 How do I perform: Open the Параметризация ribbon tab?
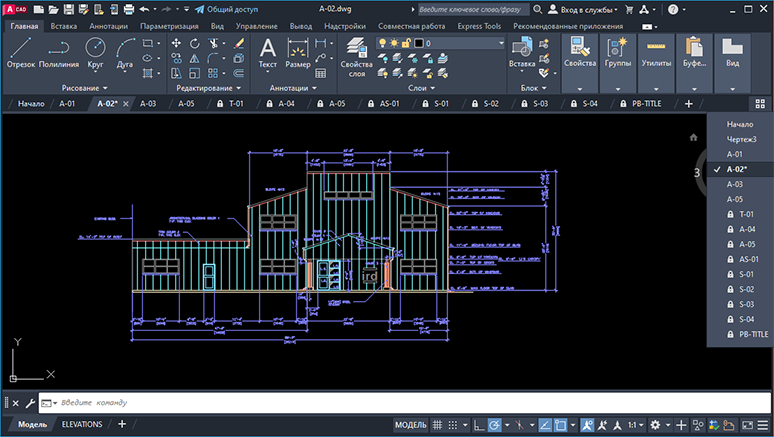click(x=169, y=26)
